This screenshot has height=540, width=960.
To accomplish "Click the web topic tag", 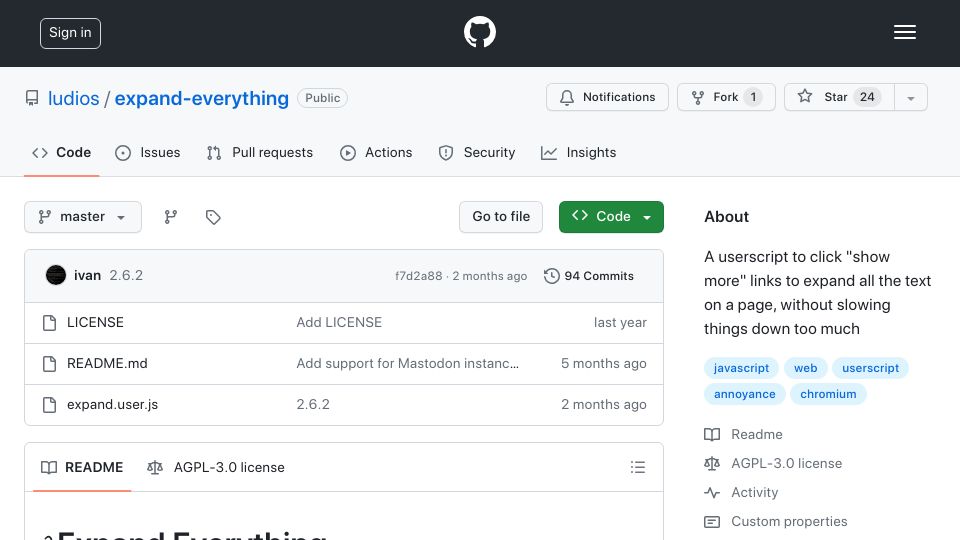I will point(806,368).
